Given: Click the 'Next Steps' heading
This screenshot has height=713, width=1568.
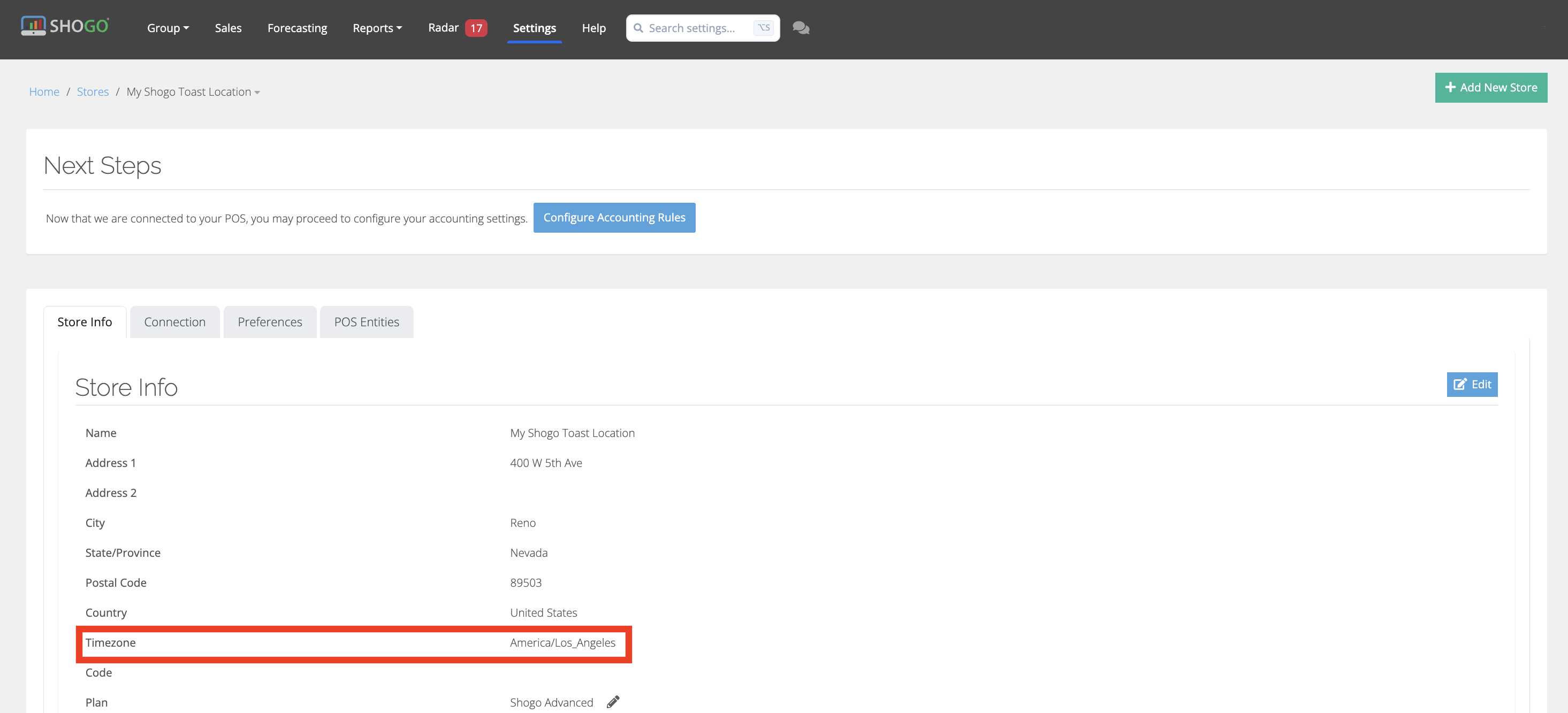Looking at the screenshot, I should pos(102,165).
